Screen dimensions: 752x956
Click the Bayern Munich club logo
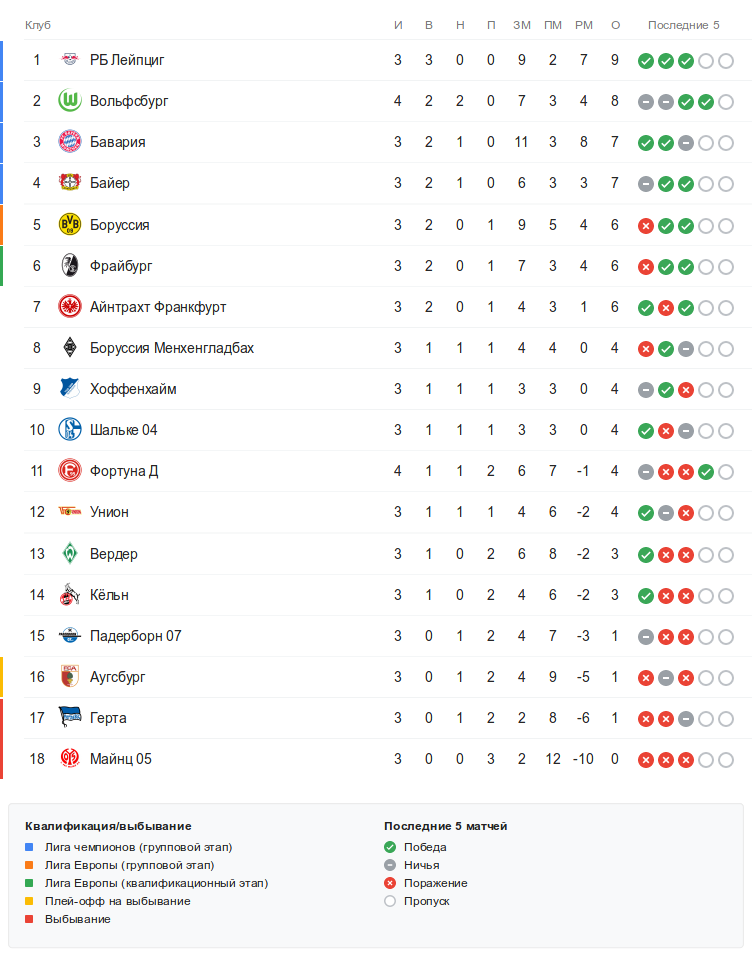[69, 142]
